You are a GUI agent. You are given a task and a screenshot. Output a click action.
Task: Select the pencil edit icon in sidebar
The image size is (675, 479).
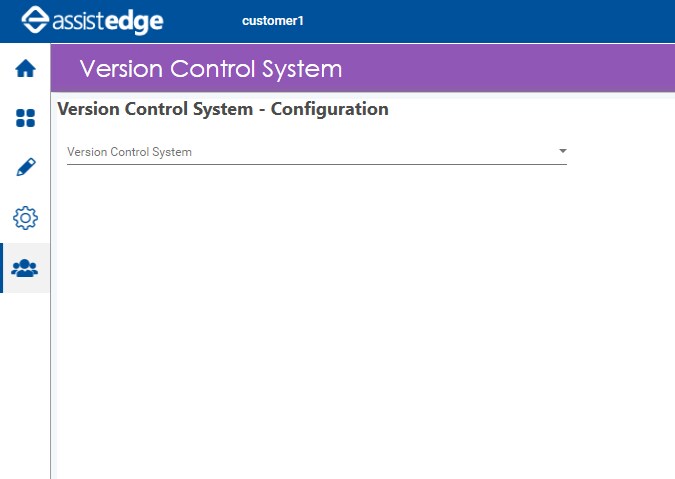click(26, 167)
